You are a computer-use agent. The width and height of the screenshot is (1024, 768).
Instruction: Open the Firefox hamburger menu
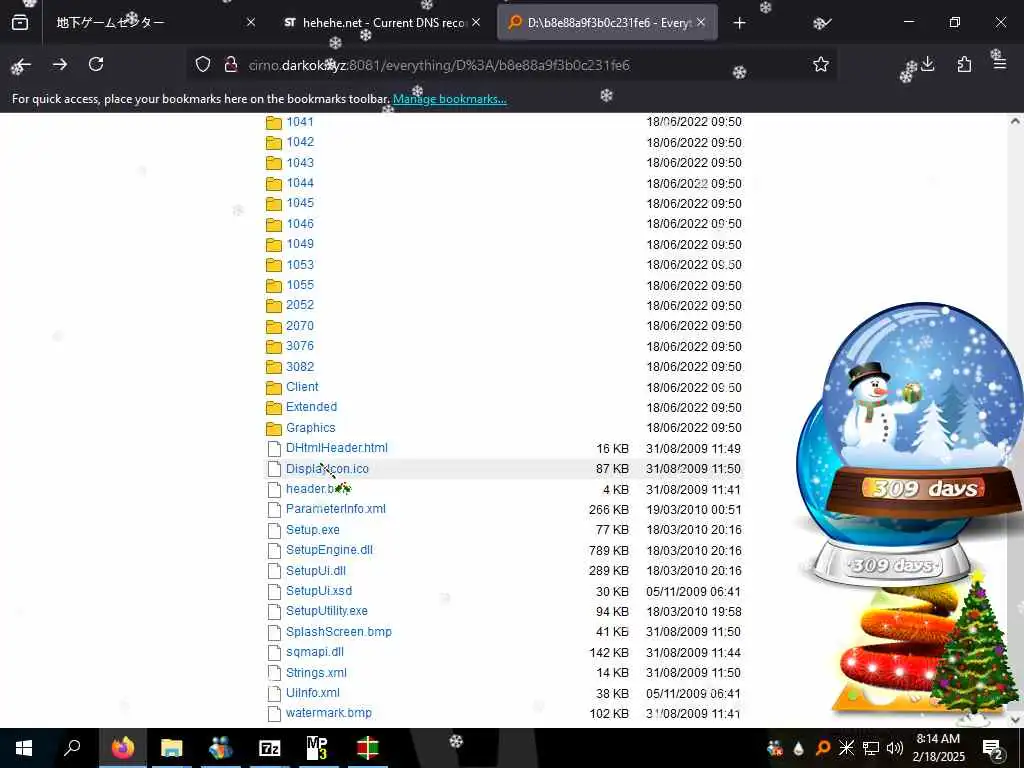1000,64
